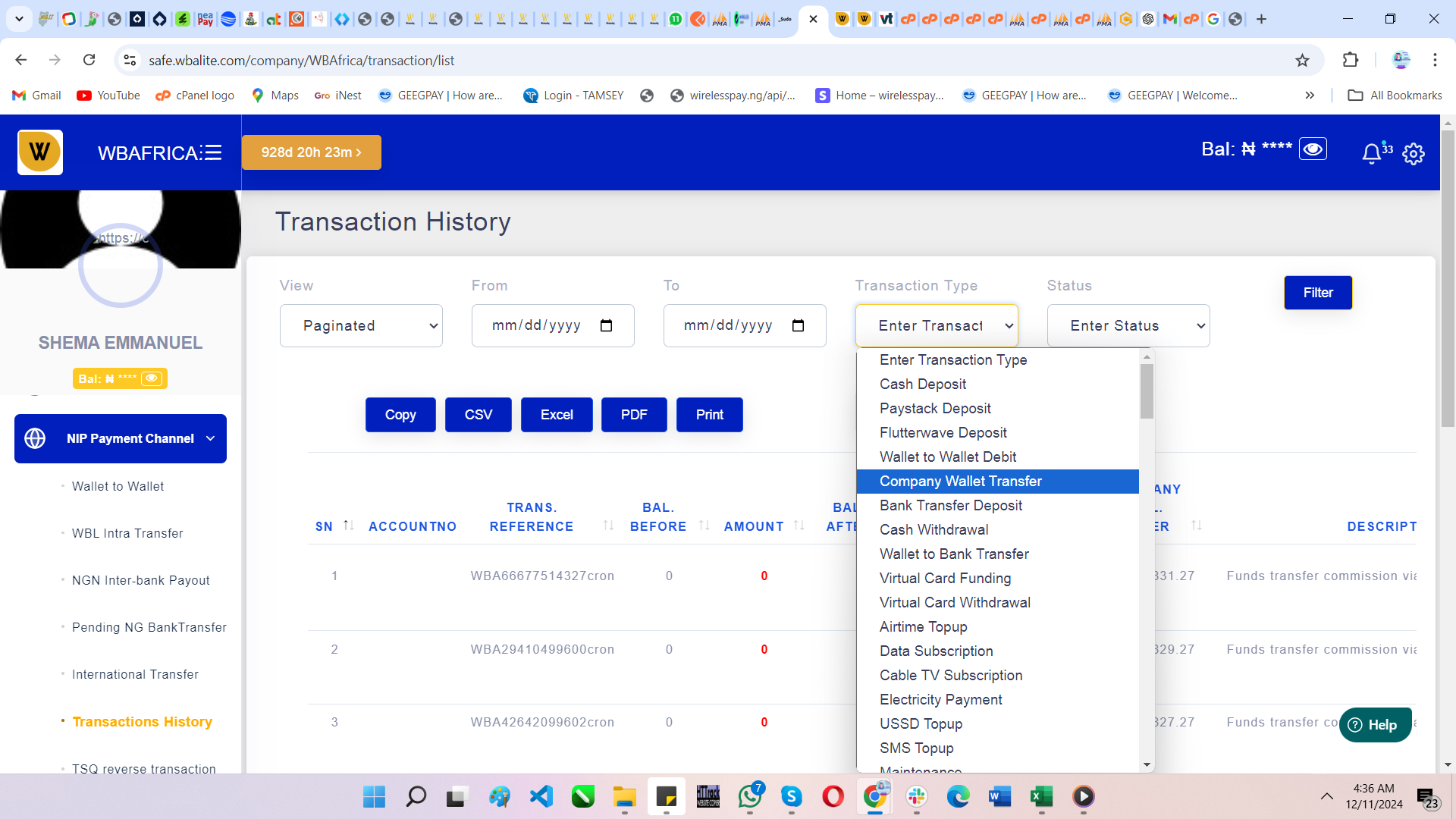Open the Enter Status dropdown

(x=1128, y=326)
